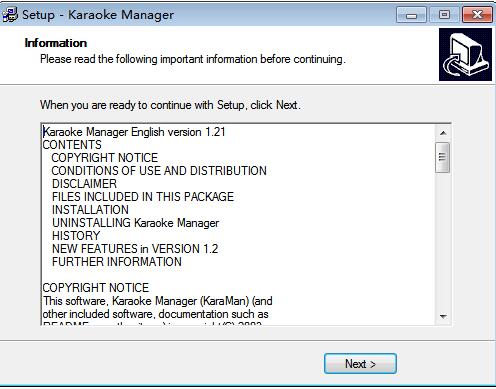Click the installer computer image at top right
This screenshot has height=389, width=496.
[x=465, y=54]
